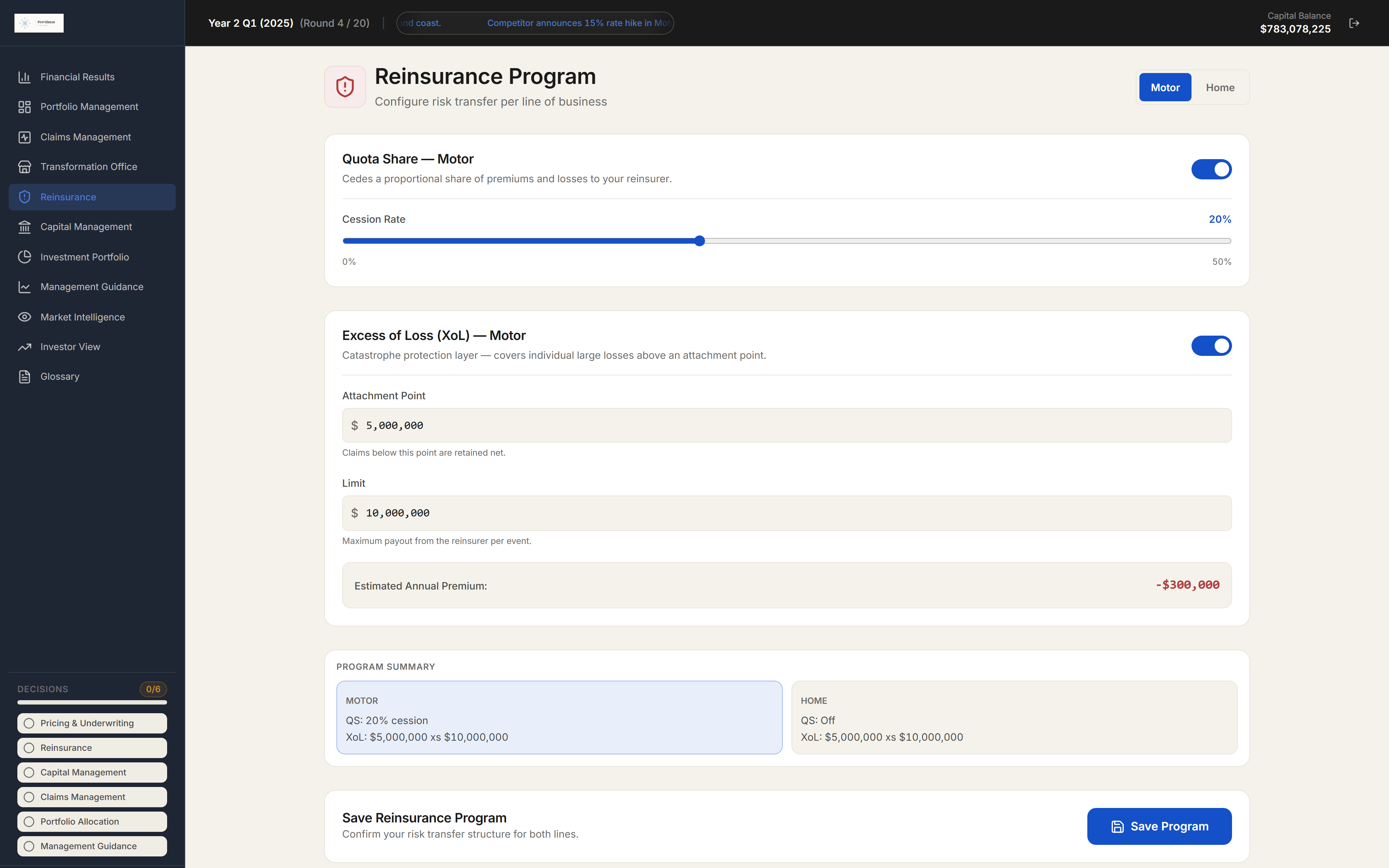Select Portfolio Allocation decision circle
The width and height of the screenshot is (1389, 868).
click(x=29, y=821)
